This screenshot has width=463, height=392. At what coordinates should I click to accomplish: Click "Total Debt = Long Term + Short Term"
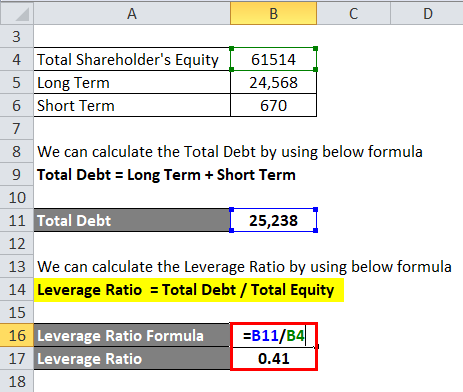coord(166,175)
